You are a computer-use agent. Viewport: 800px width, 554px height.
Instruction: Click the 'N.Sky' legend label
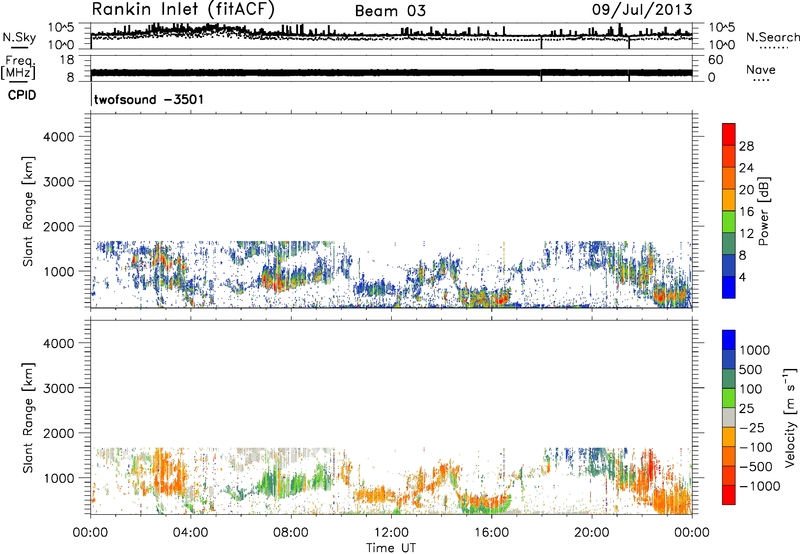[x=19, y=37]
